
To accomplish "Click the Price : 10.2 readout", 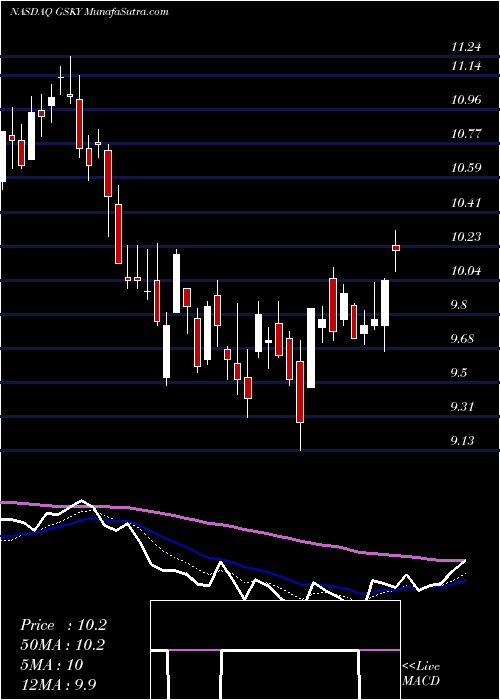I will coord(63,625).
